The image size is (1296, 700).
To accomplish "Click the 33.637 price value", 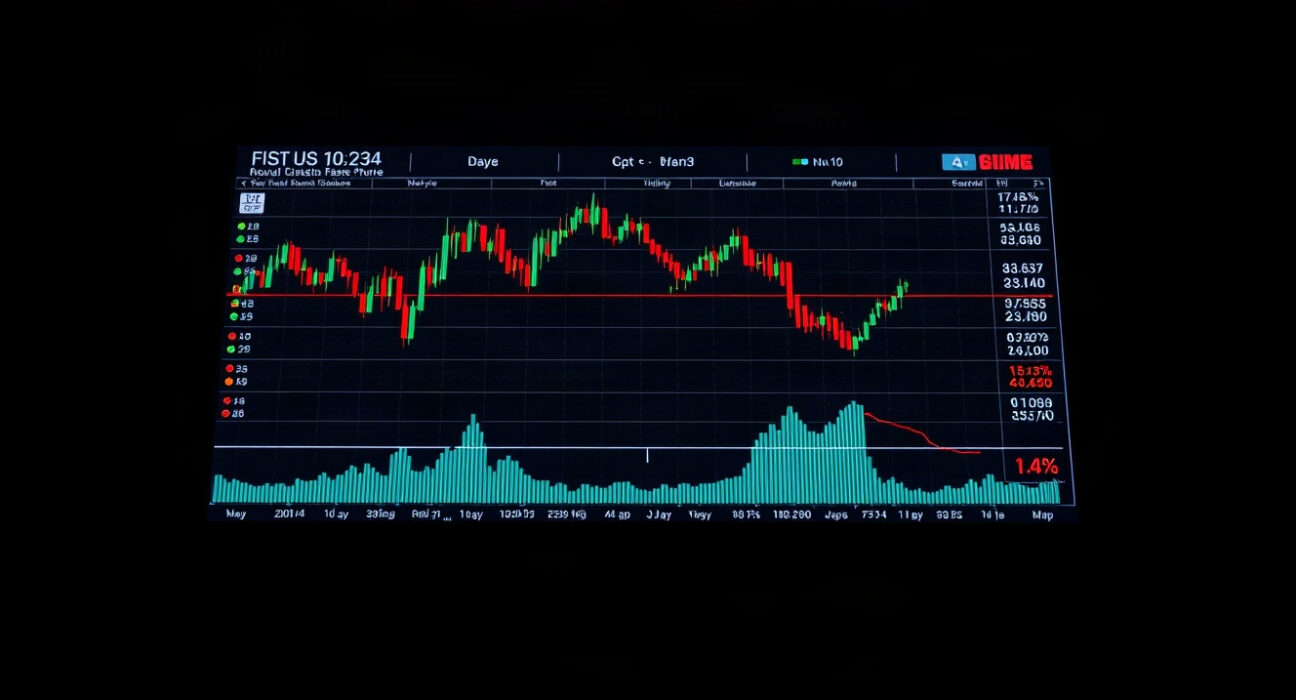I will 1021,268.
